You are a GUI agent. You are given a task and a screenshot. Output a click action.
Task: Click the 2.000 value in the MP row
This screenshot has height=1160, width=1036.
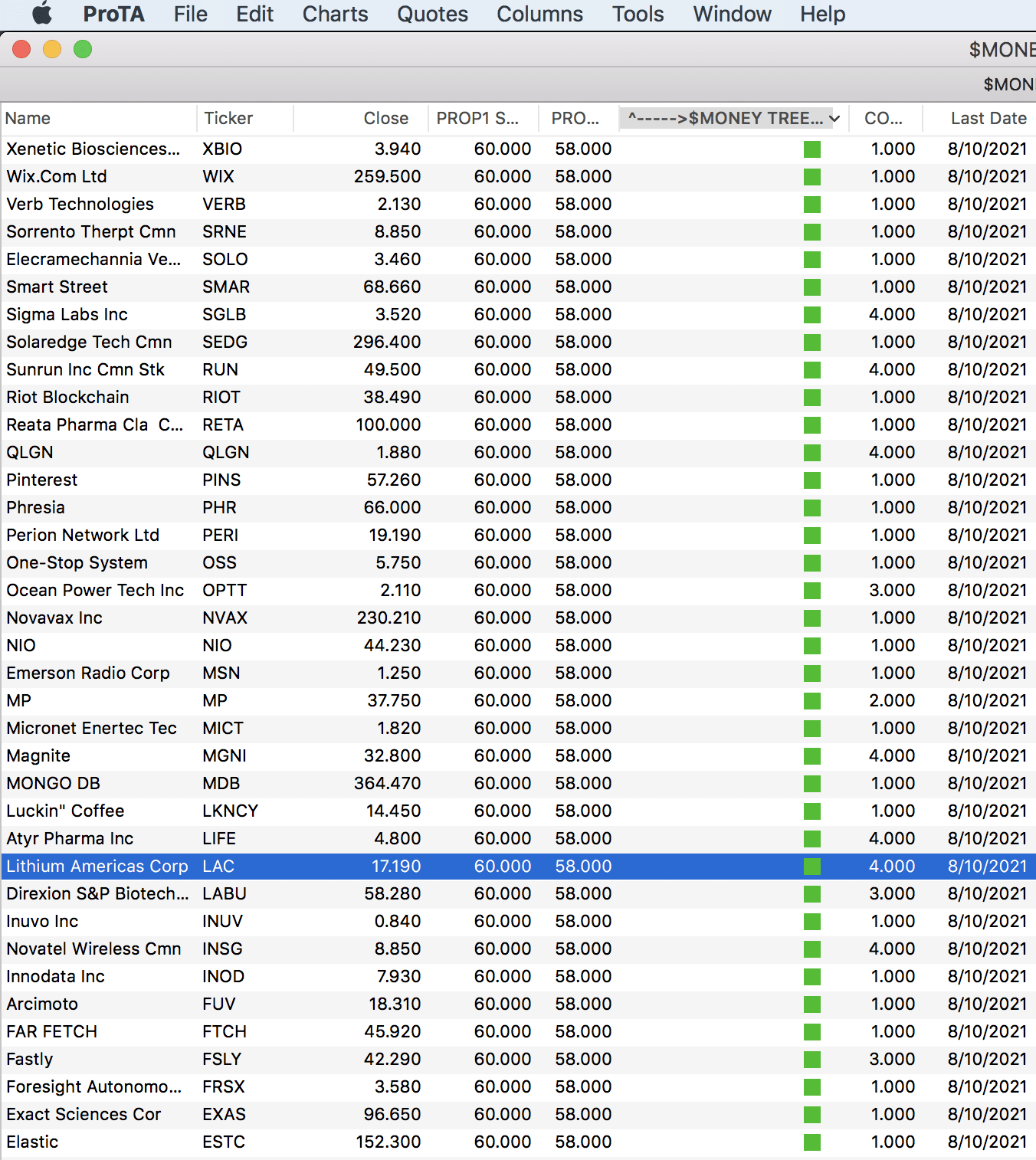tap(892, 700)
